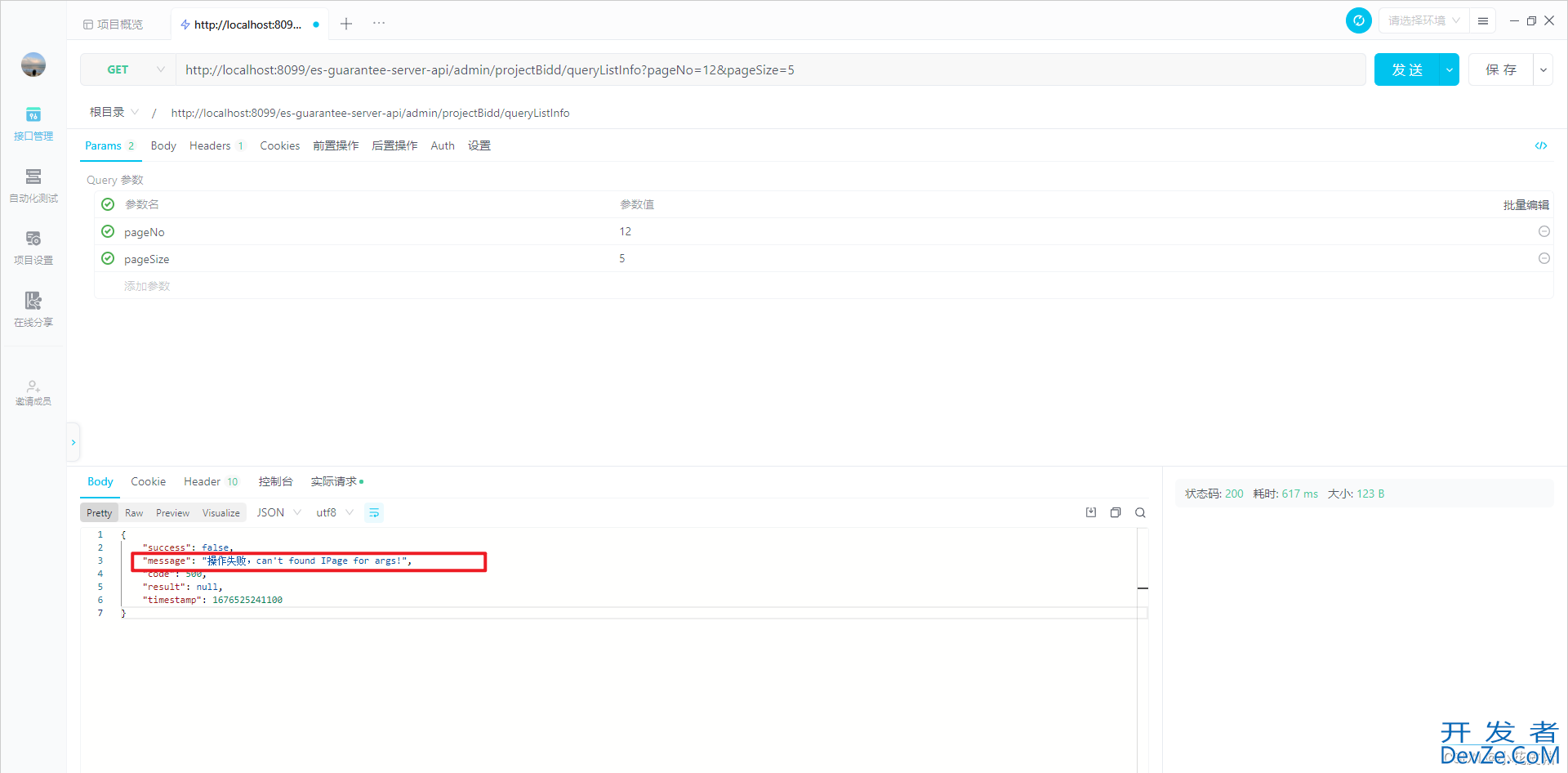
Task: Open the 邀请成员 sidebar item
Action: click(x=33, y=392)
